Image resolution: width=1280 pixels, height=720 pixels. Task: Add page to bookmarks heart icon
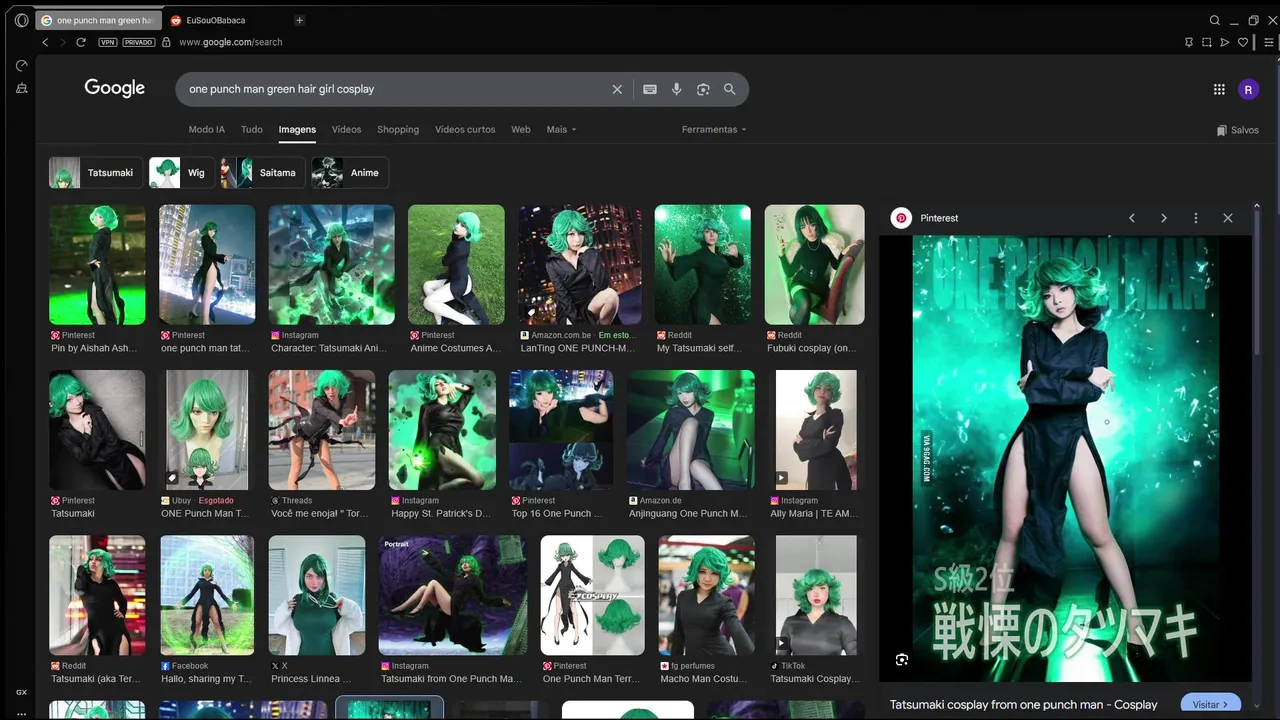(x=1243, y=42)
